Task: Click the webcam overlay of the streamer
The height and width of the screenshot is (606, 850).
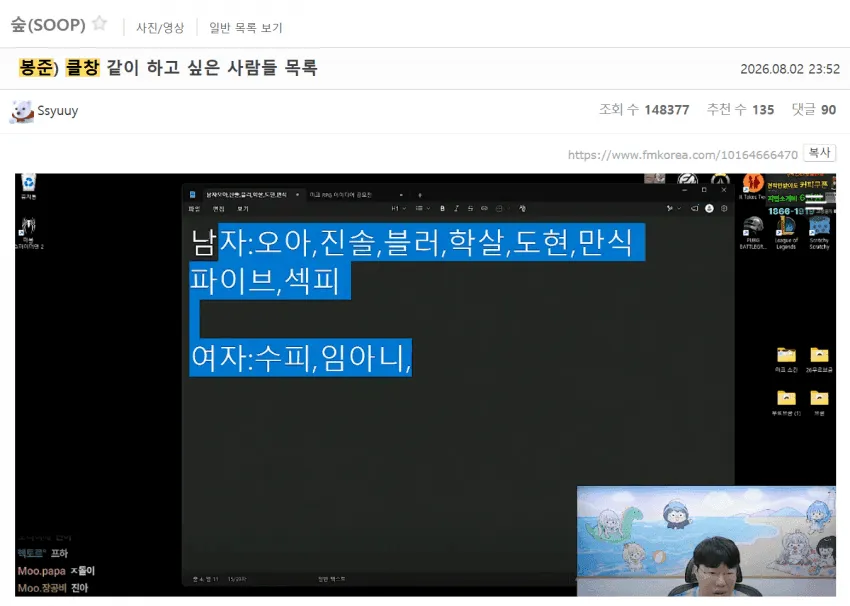Action: click(x=706, y=541)
